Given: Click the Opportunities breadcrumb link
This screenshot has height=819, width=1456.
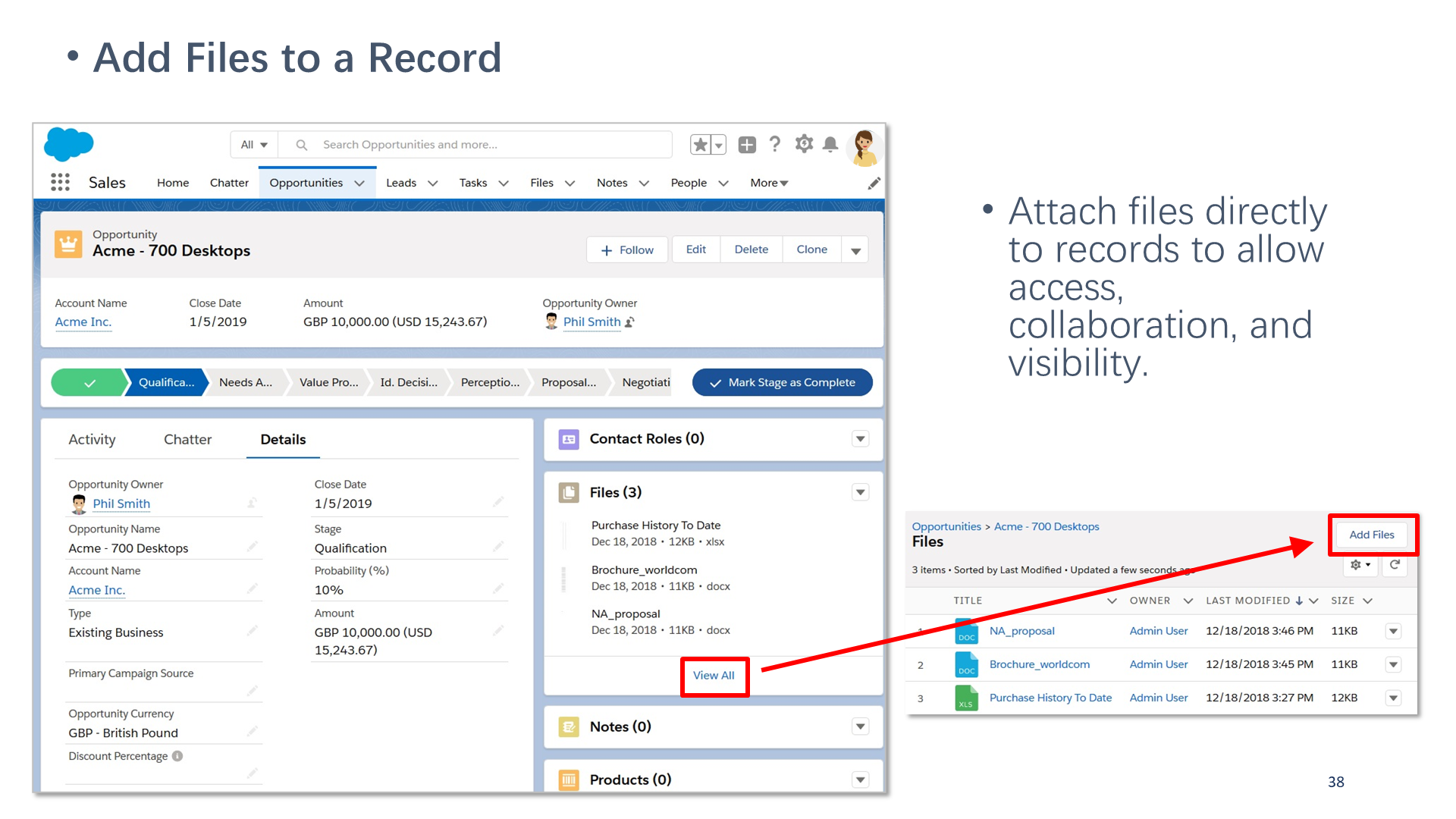Looking at the screenshot, I should pos(946,526).
